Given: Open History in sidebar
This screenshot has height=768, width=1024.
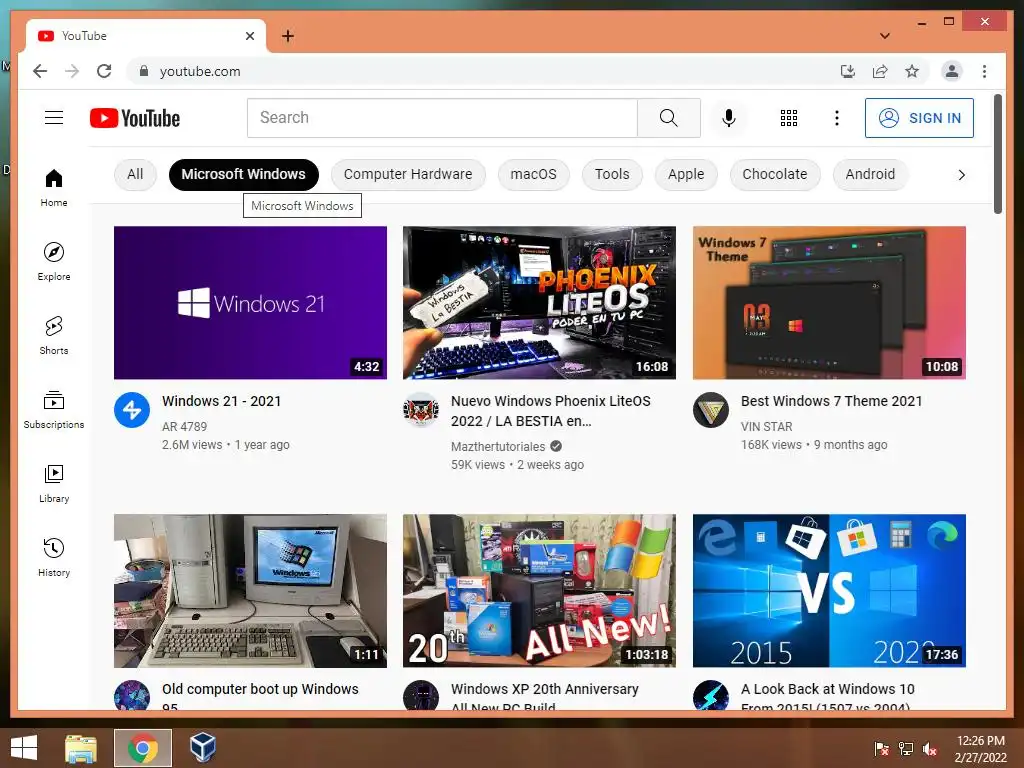Looking at the screenshot, I should click(54, 557).
